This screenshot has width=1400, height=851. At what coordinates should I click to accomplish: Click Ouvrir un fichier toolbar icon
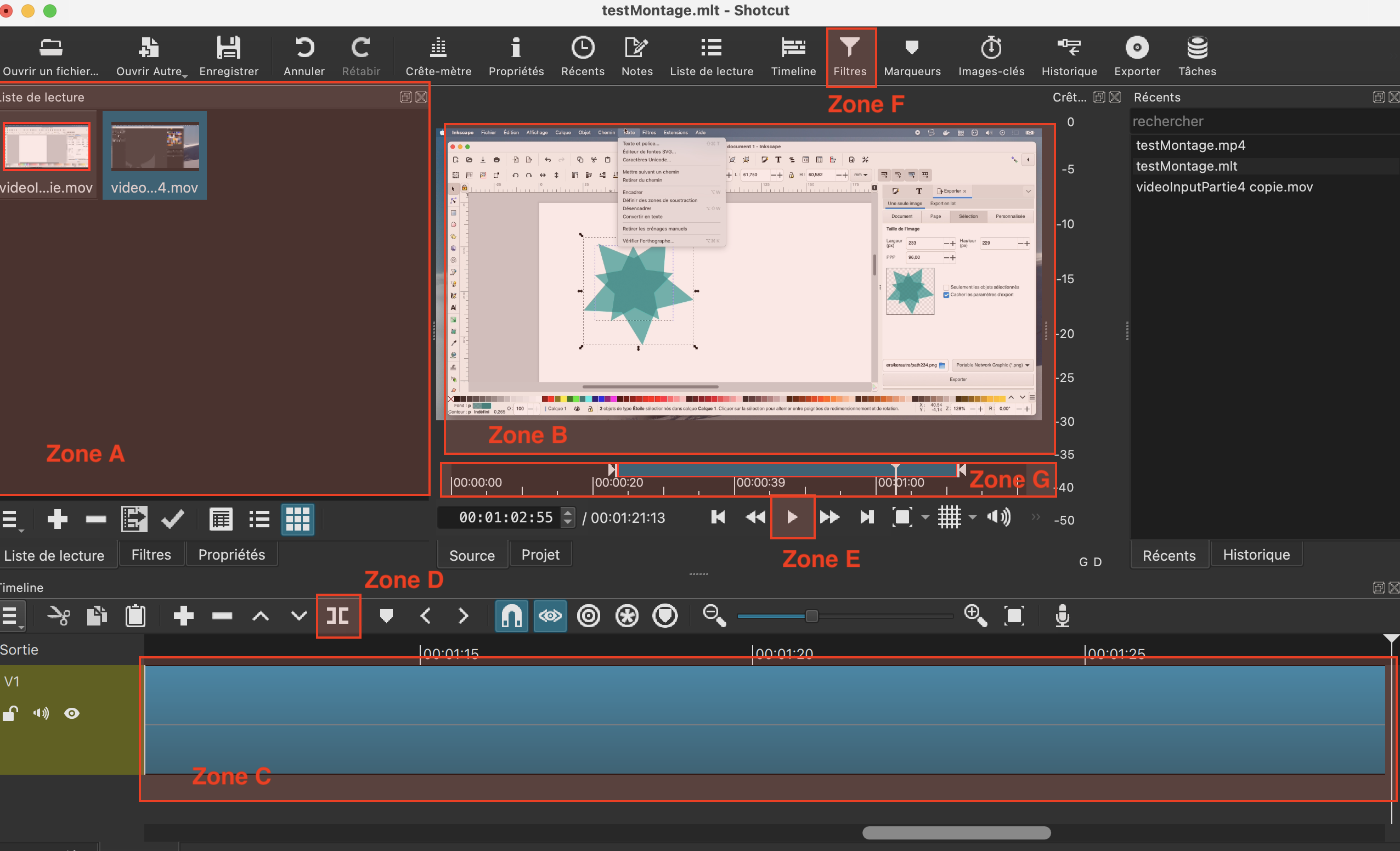click(50, 57)
